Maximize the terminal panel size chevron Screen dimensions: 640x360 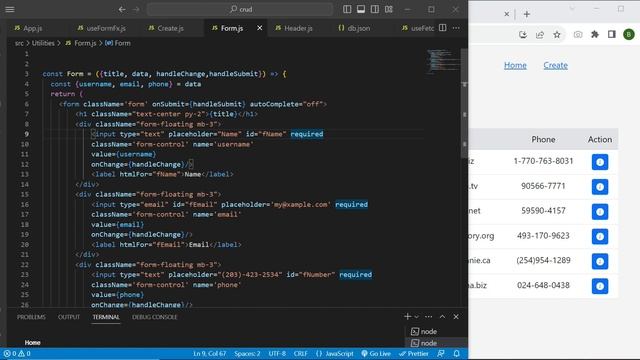coord(442,316)
